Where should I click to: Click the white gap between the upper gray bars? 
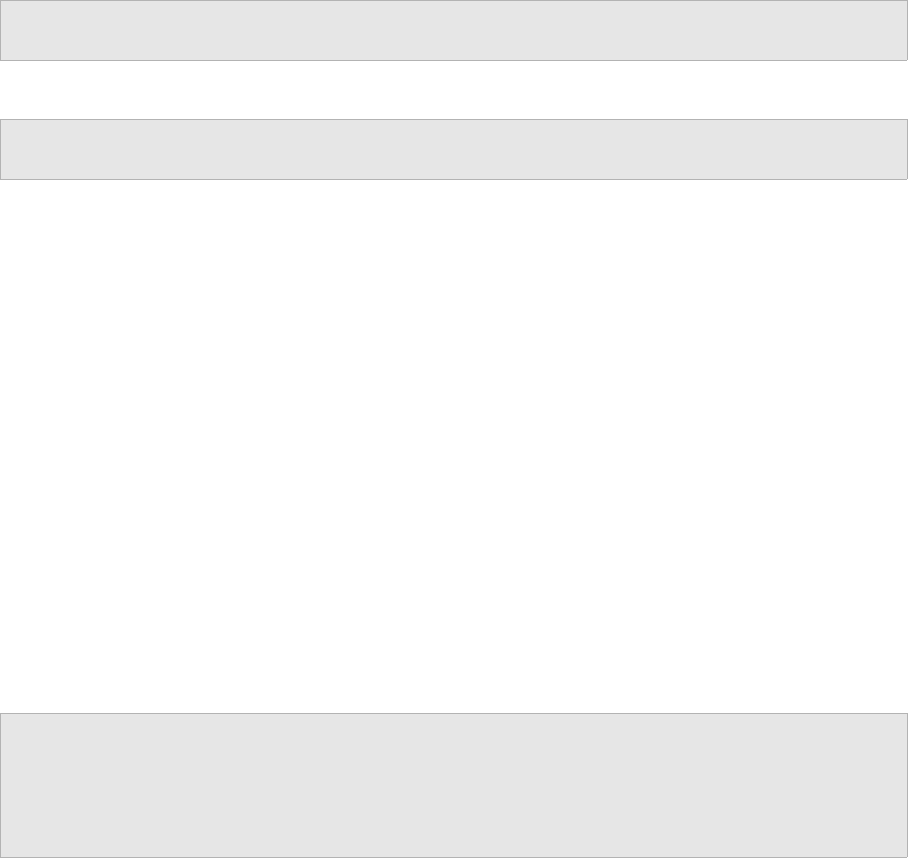[x=454, y=90]
